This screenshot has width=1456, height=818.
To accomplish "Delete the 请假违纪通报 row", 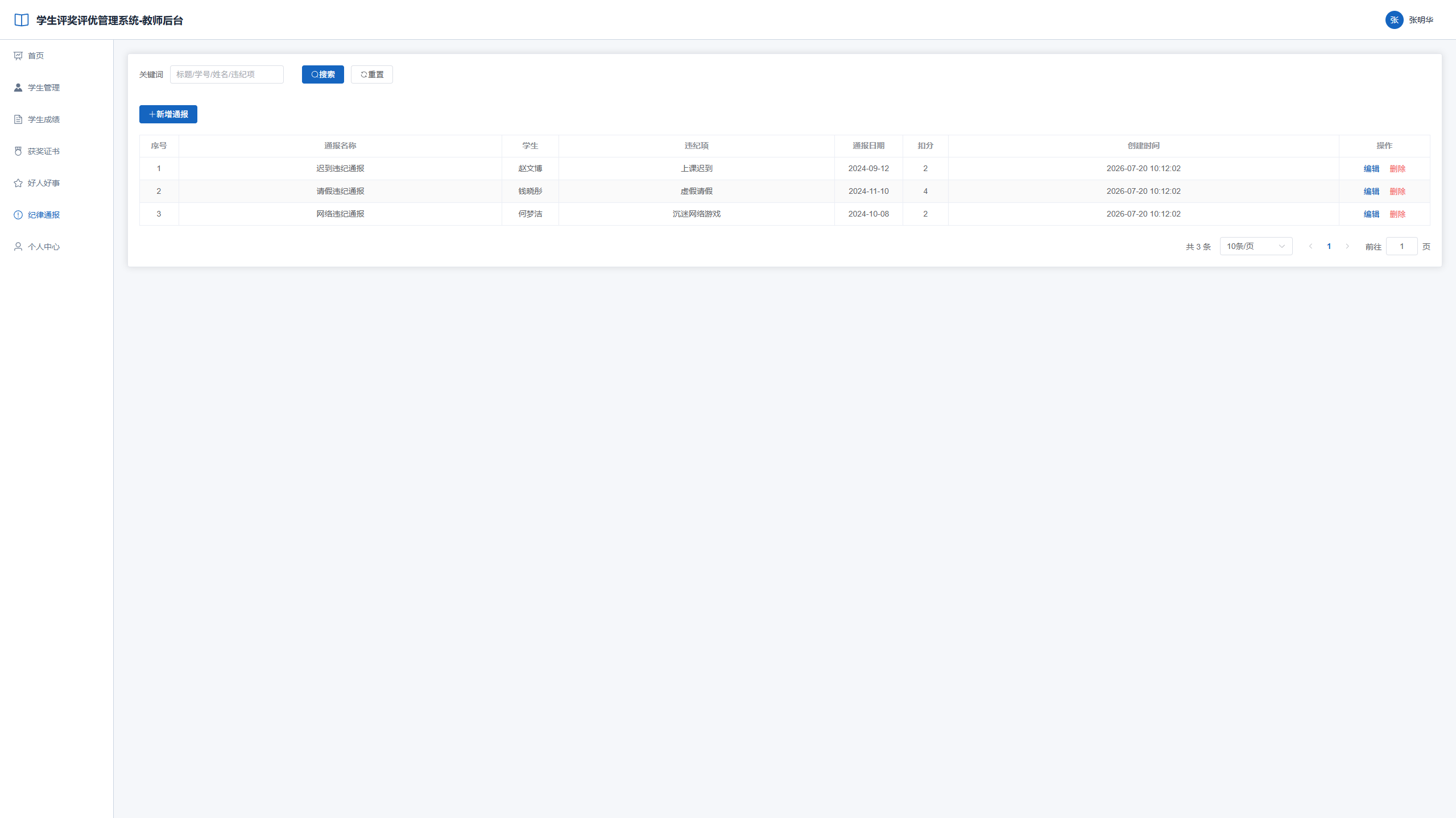I will click(1397, 192).
